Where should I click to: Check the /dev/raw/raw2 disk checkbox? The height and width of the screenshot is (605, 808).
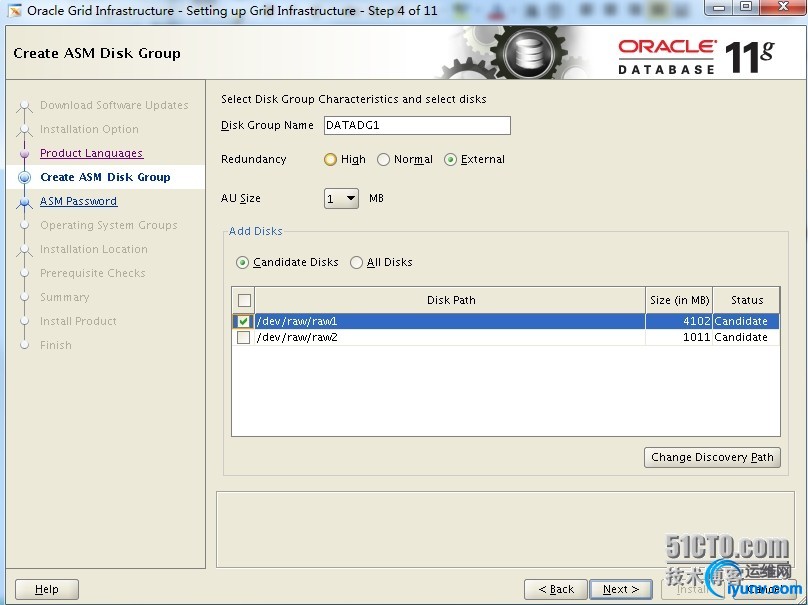click(x=243, y=338)
